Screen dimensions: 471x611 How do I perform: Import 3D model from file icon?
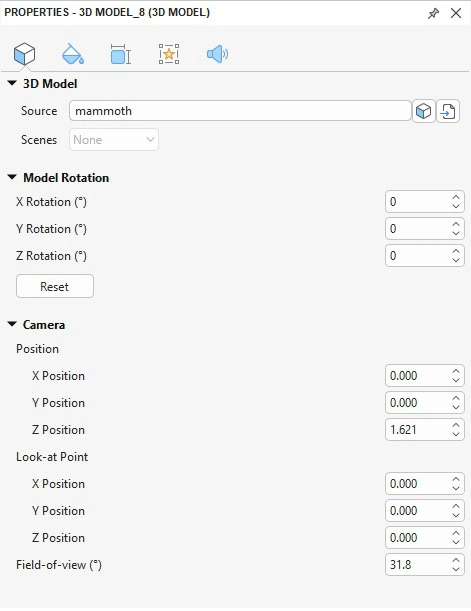[448, 111]
